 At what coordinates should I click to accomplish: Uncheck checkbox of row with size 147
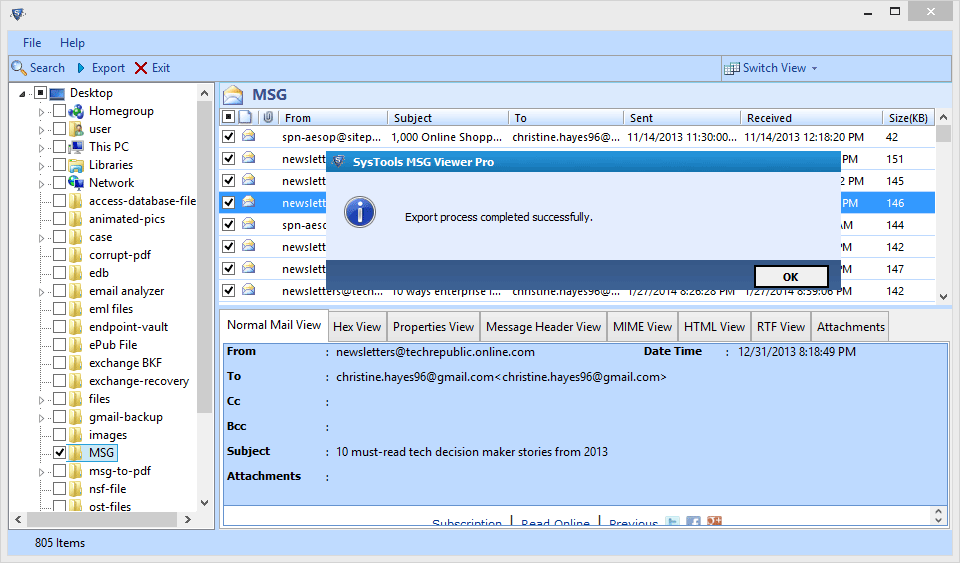click(x=228, y=269)
